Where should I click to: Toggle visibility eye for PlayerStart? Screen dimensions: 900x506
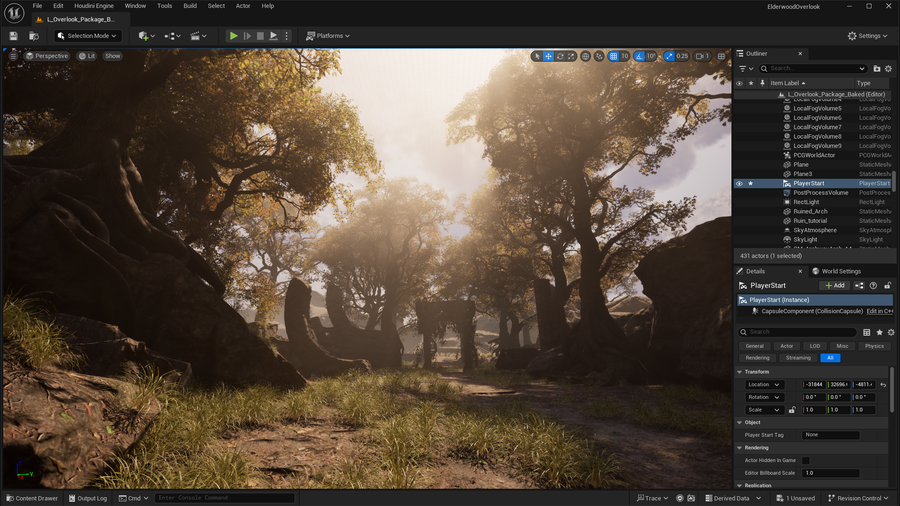click(740, 184)
